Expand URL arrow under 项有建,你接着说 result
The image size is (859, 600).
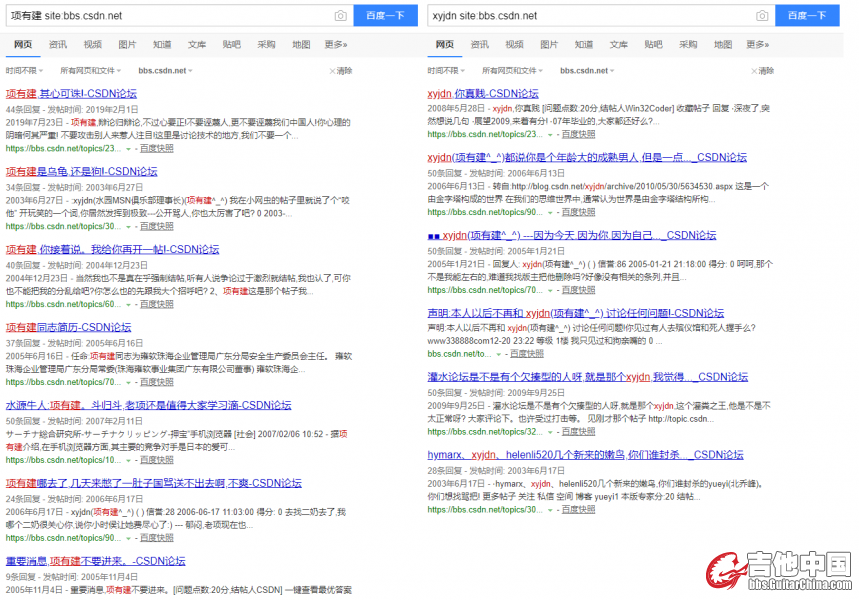[128, 305]
